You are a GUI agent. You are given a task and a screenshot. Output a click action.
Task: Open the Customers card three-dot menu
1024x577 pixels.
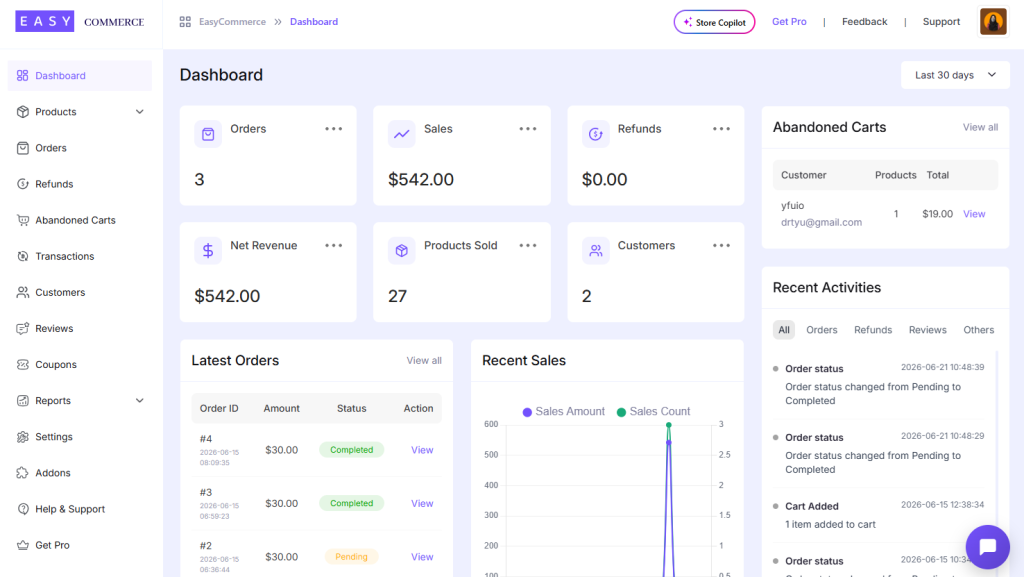722,245
